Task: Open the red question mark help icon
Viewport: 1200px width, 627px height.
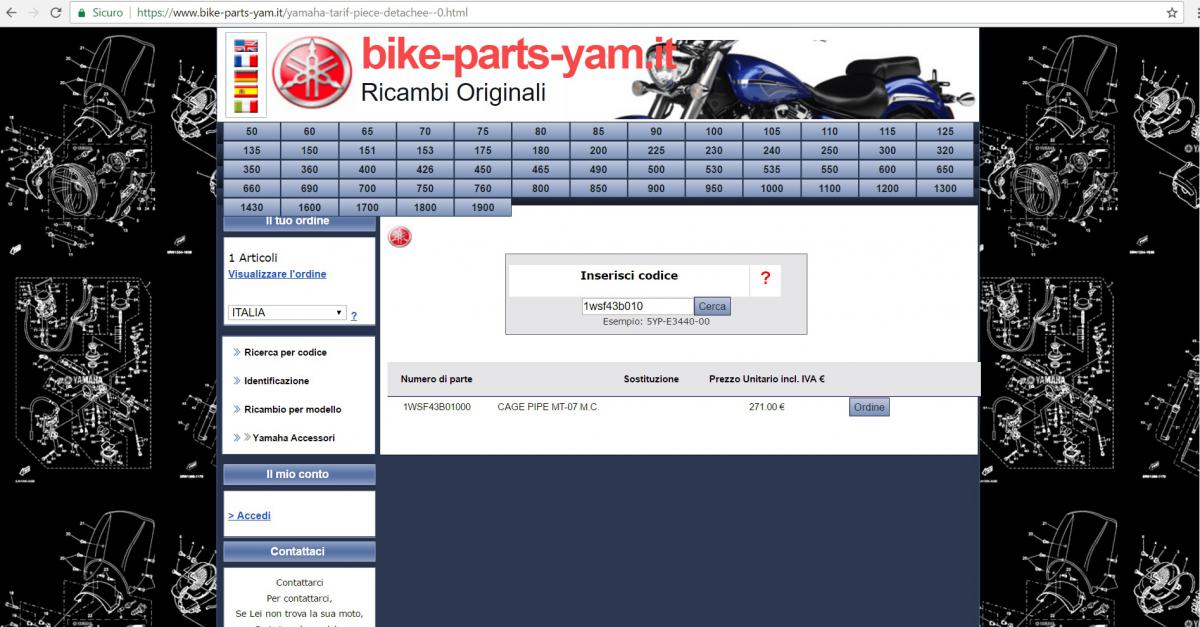Action: coord(765,278)
